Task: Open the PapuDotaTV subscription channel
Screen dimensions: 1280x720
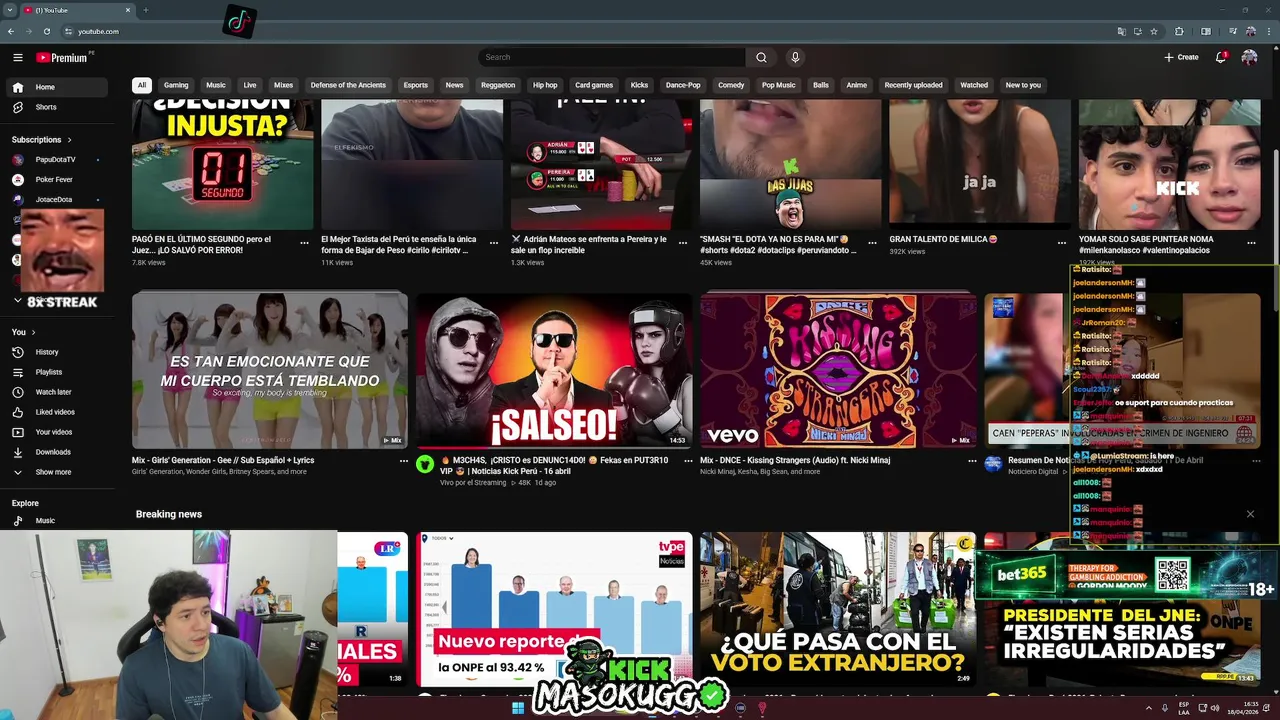Action: (55, 160)
